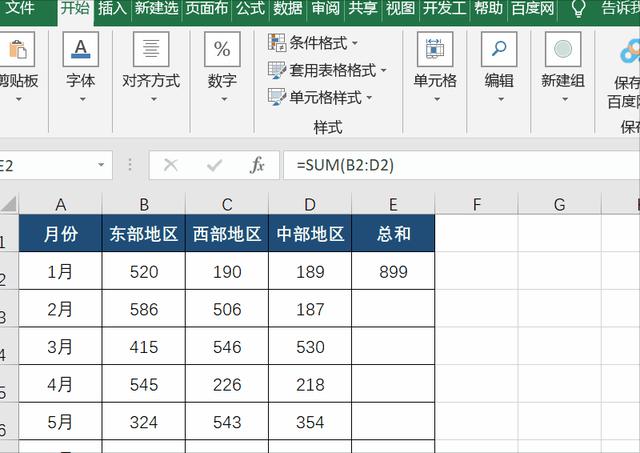Expand the 单元格样式 dropdown menu

[369, 98]
